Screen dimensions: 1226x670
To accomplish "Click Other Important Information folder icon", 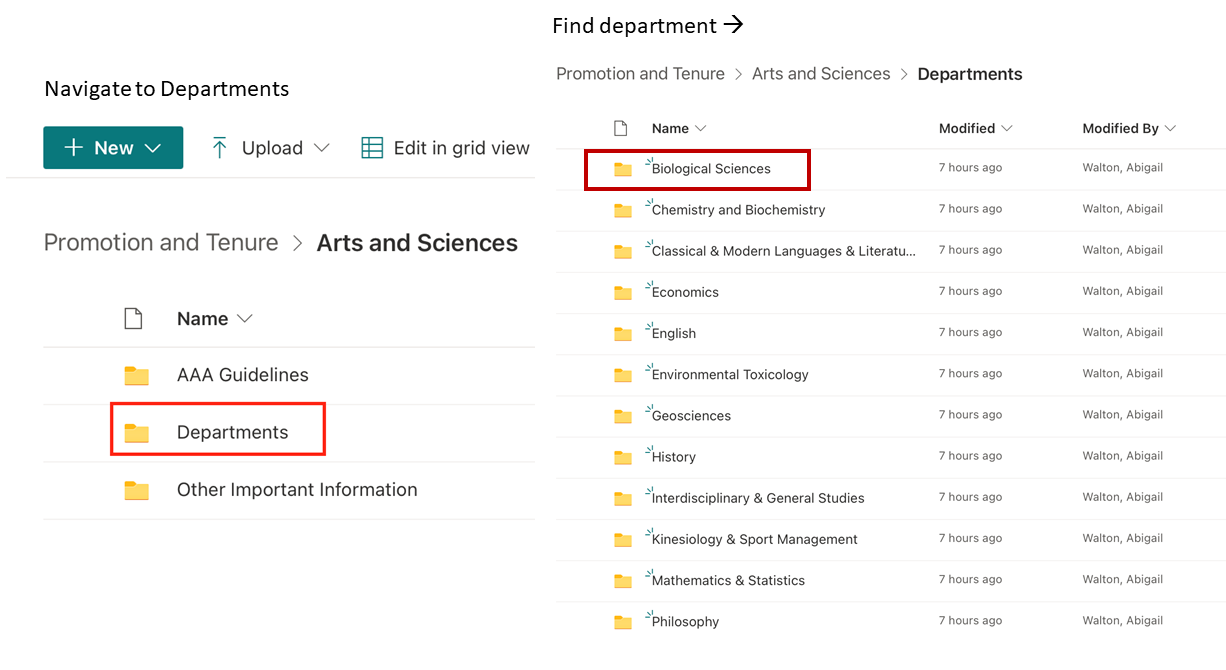I will coord(136,490).
